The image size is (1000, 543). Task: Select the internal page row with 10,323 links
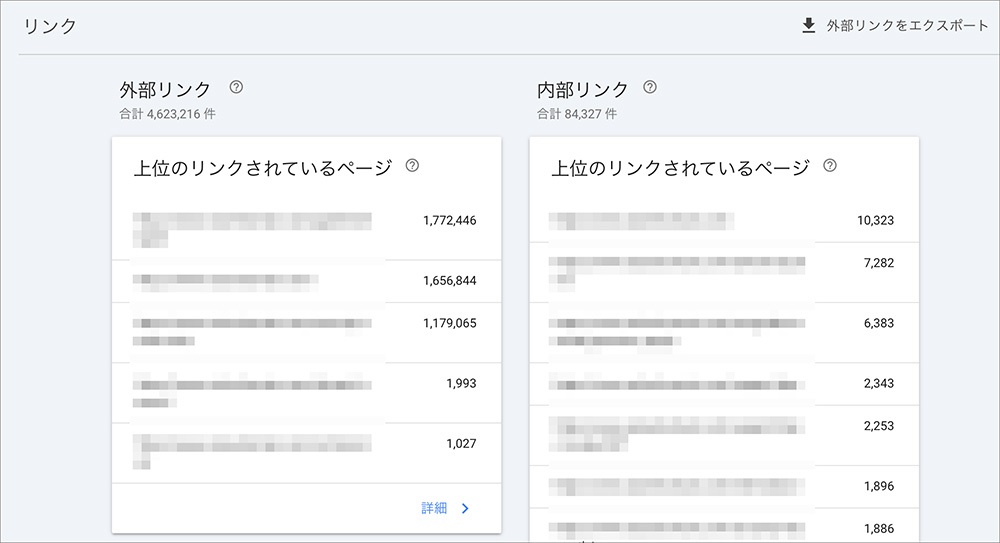(723, 220)
